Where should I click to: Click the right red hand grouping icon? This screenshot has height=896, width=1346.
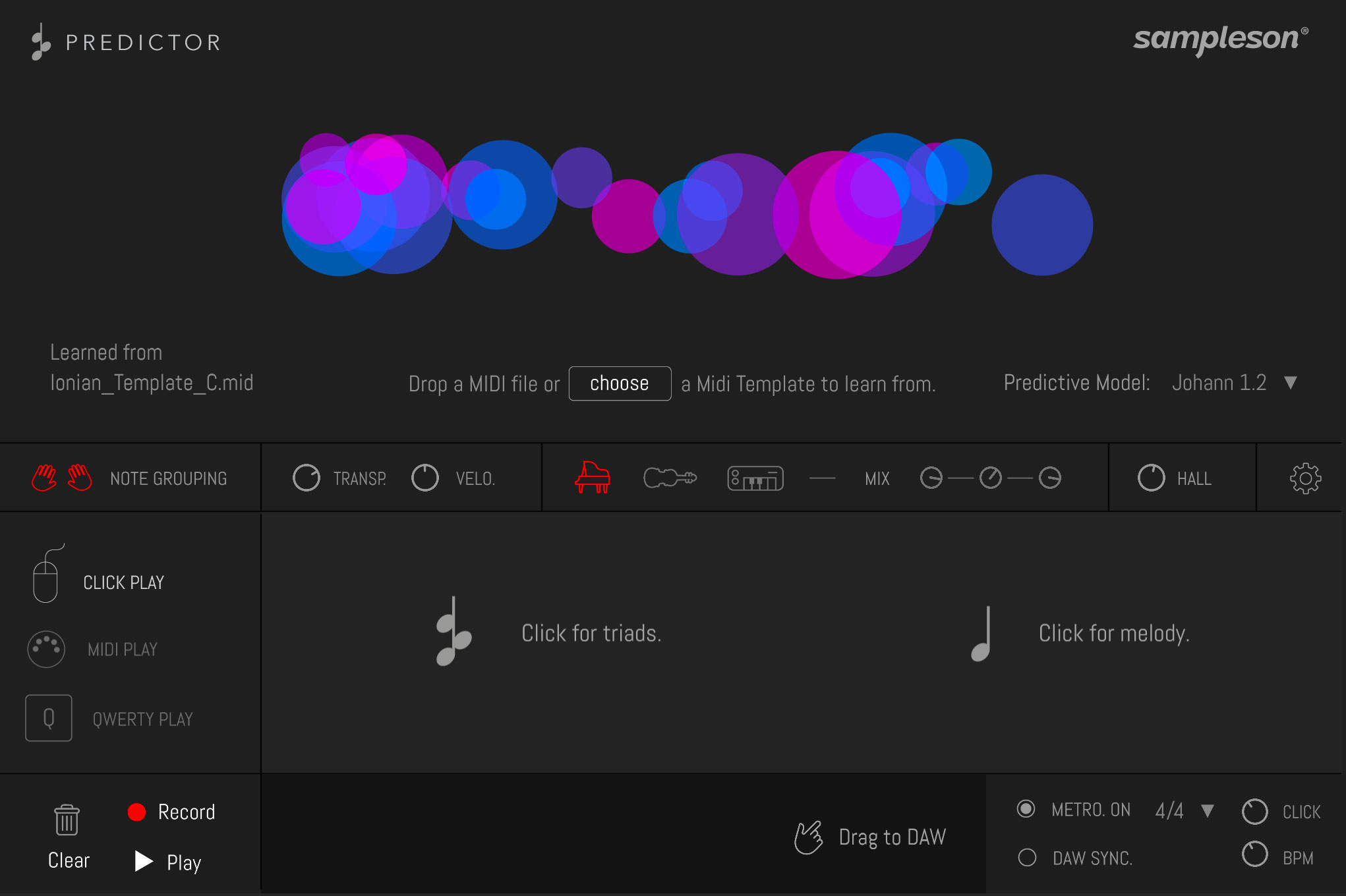pos(80,478)
